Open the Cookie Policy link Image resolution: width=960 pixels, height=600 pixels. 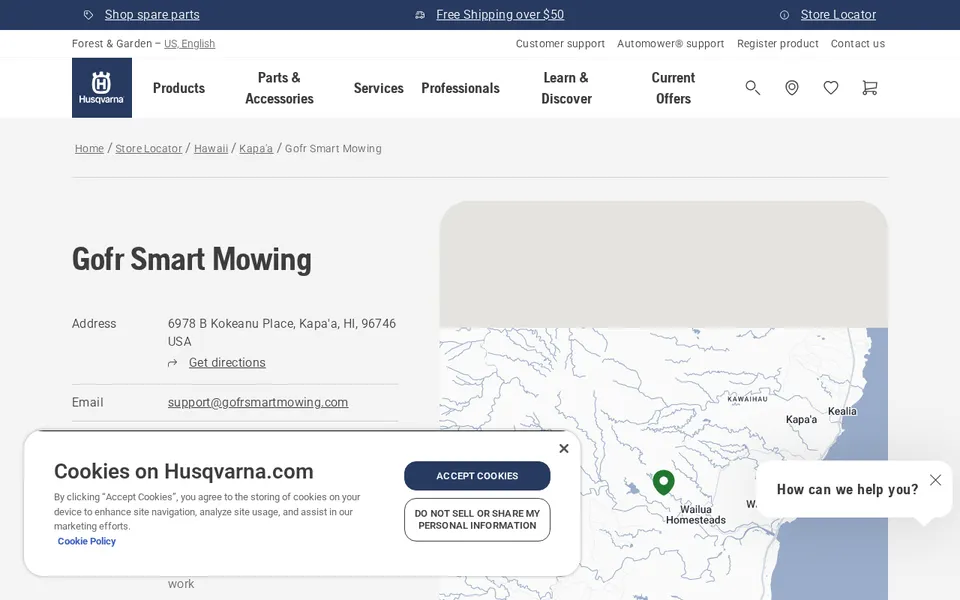[86, 541]
